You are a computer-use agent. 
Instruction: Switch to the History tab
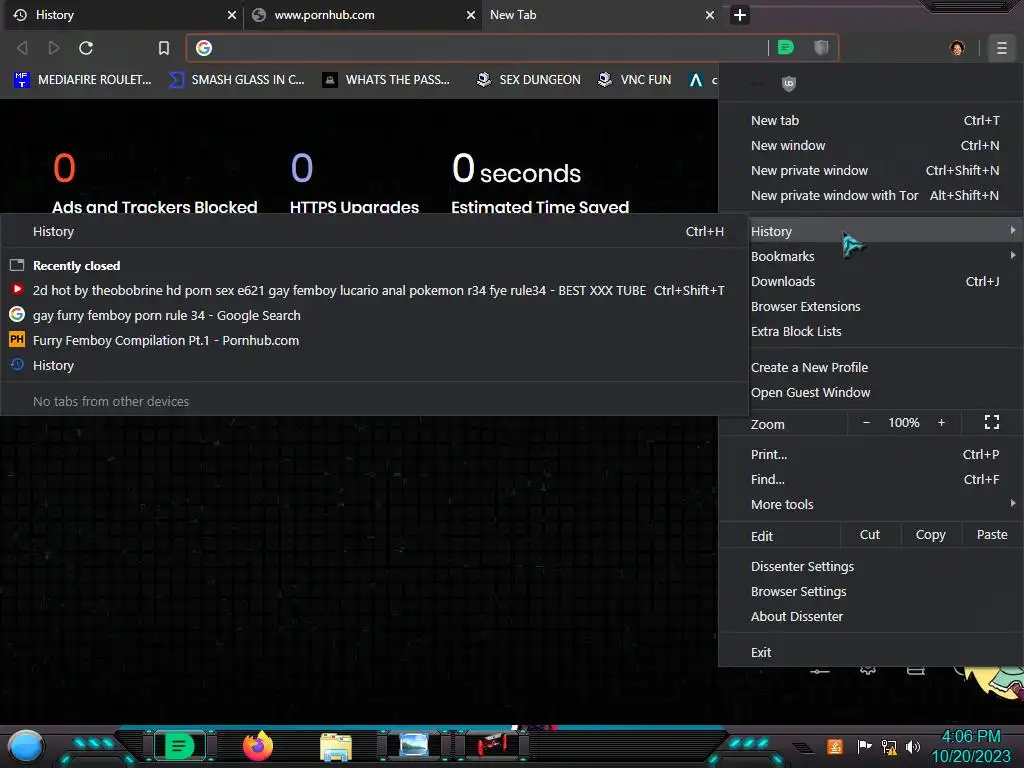point(123,15)
